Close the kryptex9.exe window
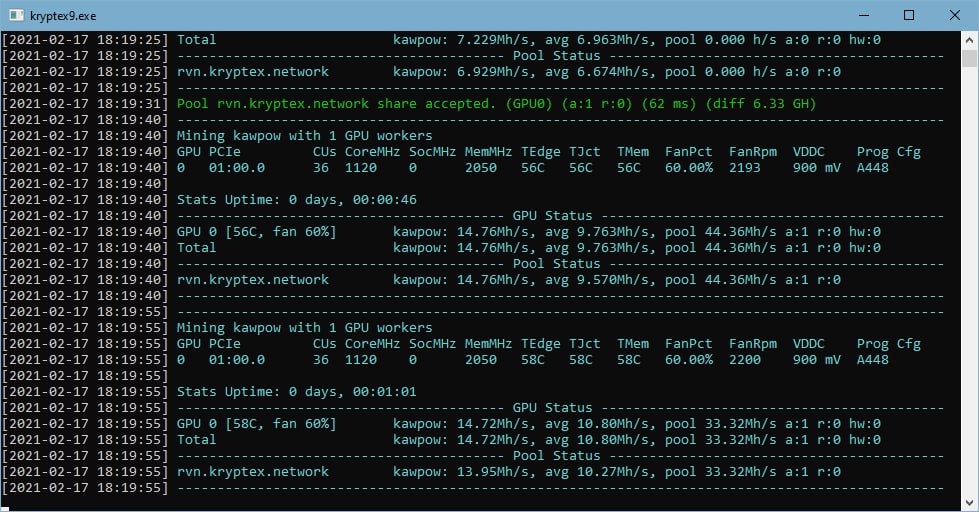Image resolution: width=979 pixels, height=512 pixels. (955, 15)
